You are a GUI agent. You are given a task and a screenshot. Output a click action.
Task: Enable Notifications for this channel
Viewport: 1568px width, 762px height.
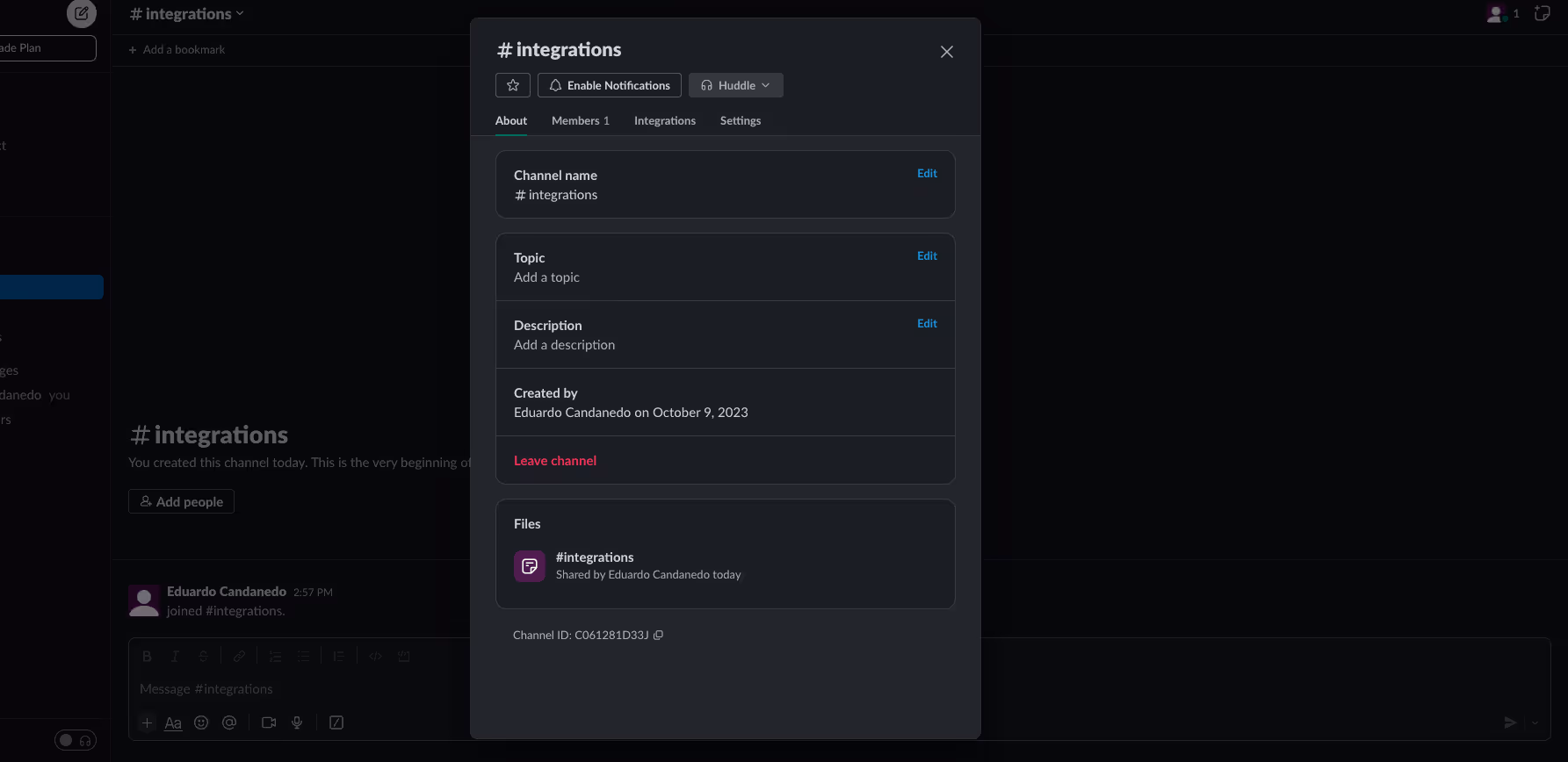coord(610,85)
